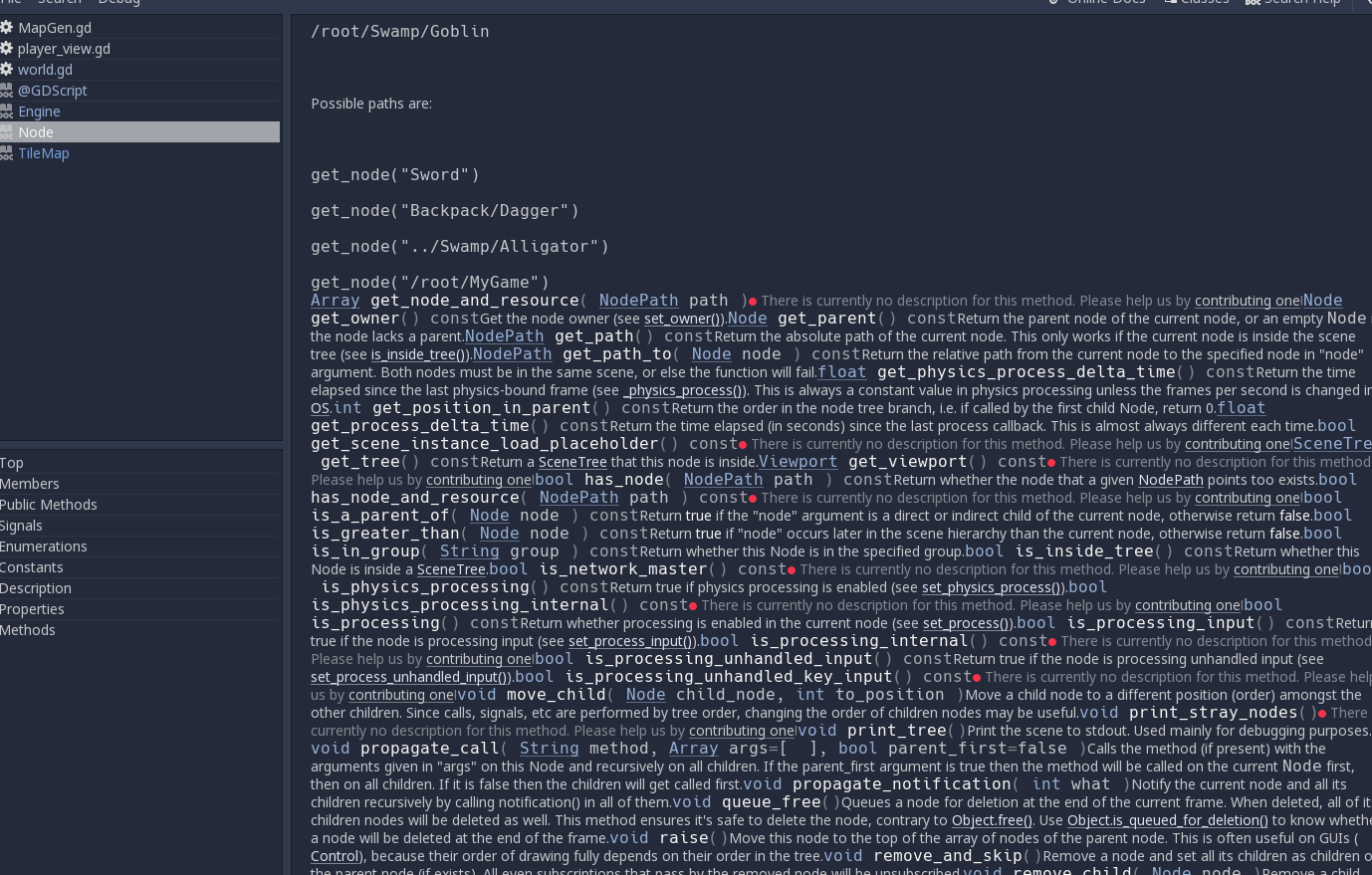This screenshot has height=875, width=1372.
Task: Open the 'contributing one' link for get_node_and_resource
Action: [1247, 300]
